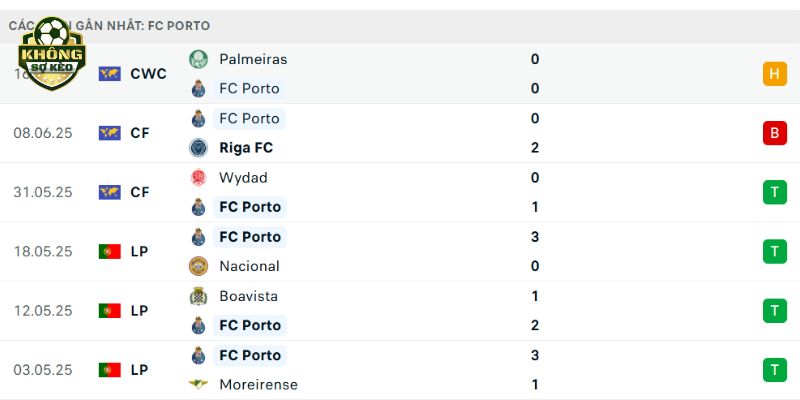Open the Nacional team name link
The width and height of the screenshot is (800, 400).
click(x=249, y=266)
